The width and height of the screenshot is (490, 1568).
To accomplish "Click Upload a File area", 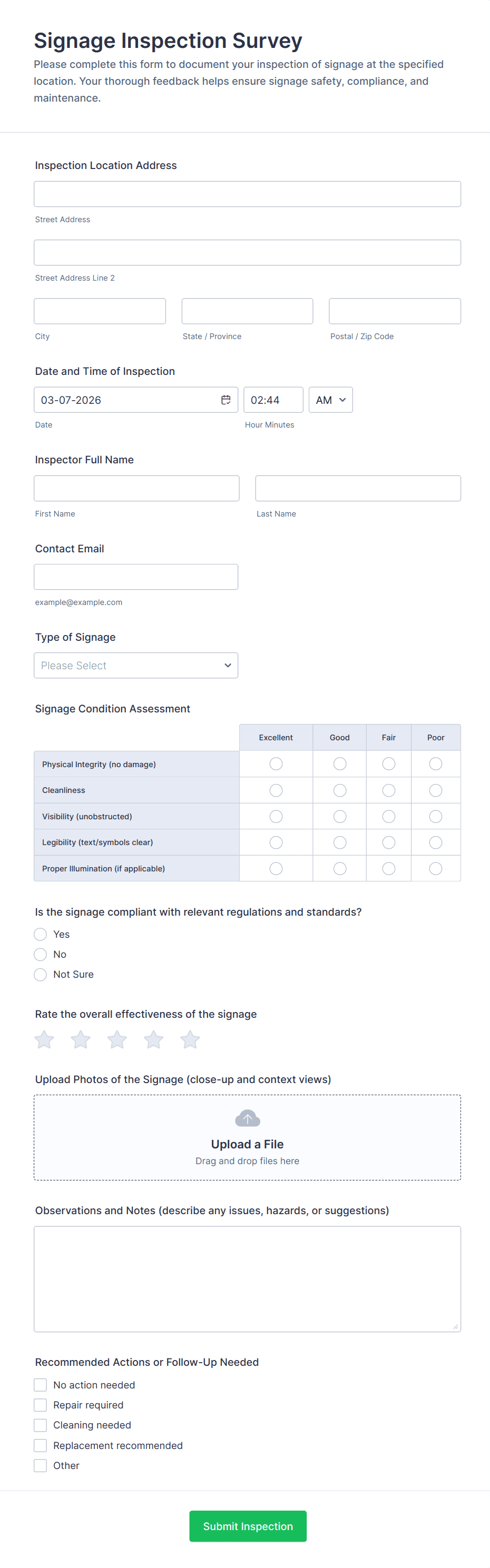I will click(248, 1144).
